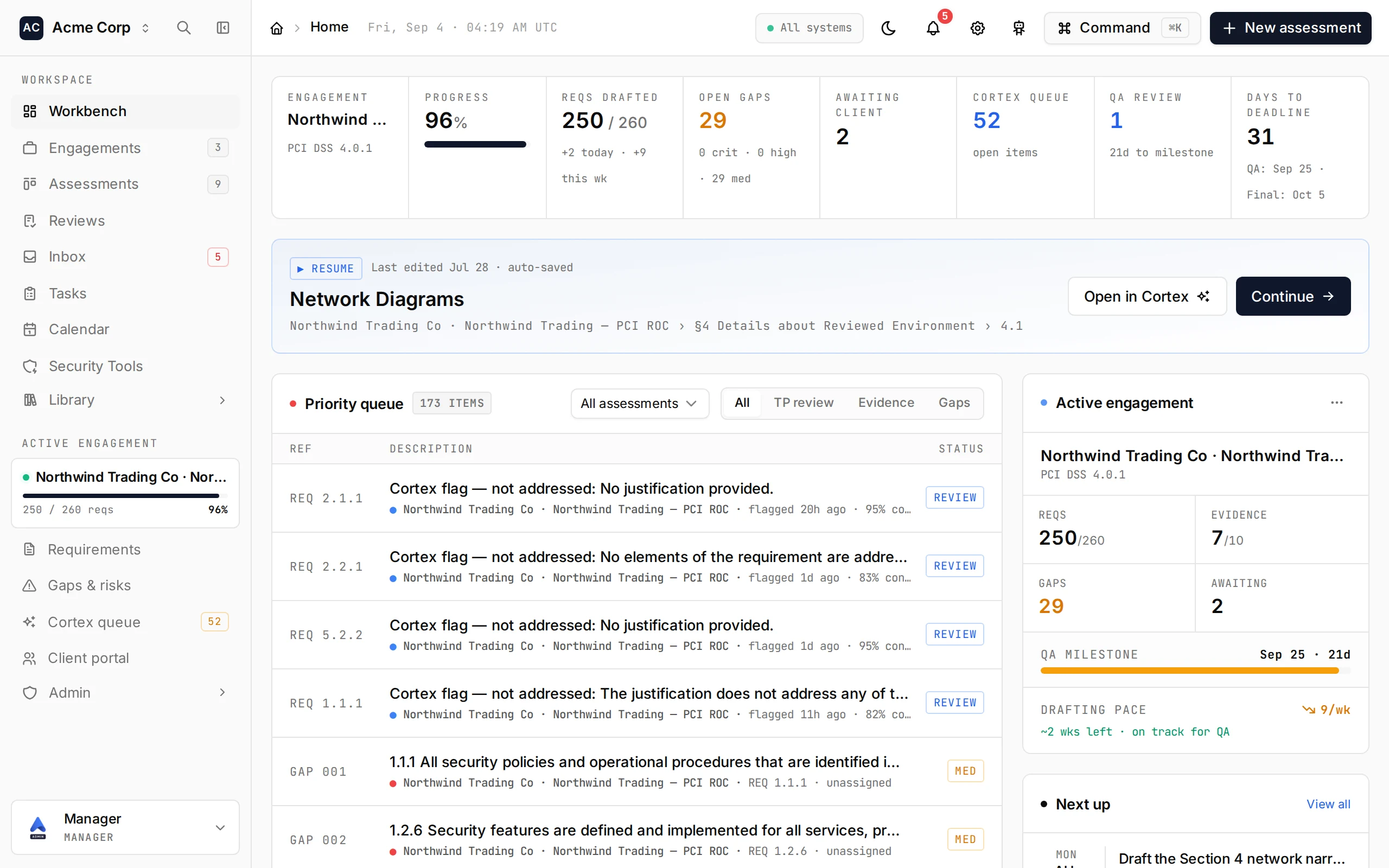This screenshot has width=1389, height=868.
Task: Open Requirements in sidebar
Action: [125, 550]
